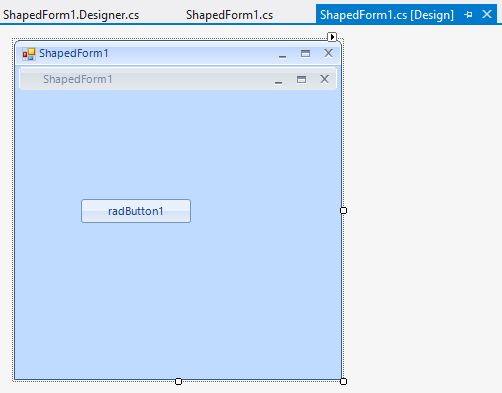The image size is (502, 393).
Task: Select the bottom-right corner resize handle
Action: click(x=343, y=381)
